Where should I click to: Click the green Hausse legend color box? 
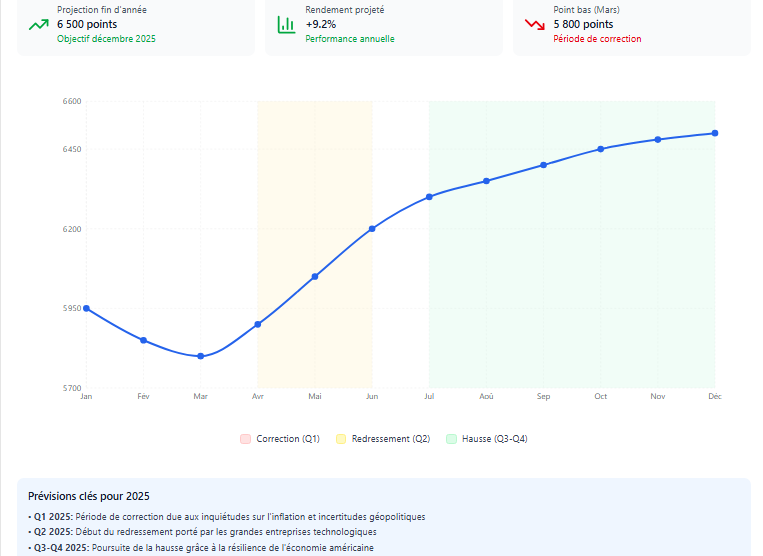452,439
